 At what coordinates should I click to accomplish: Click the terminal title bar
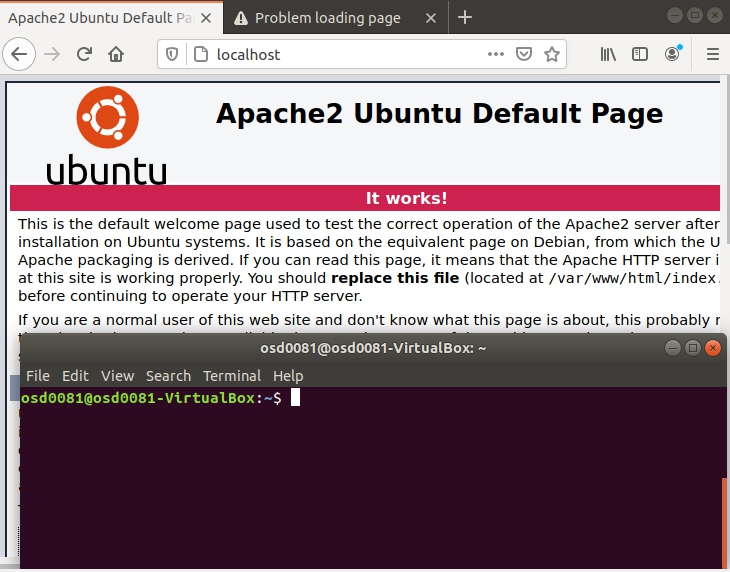(373, 348)
